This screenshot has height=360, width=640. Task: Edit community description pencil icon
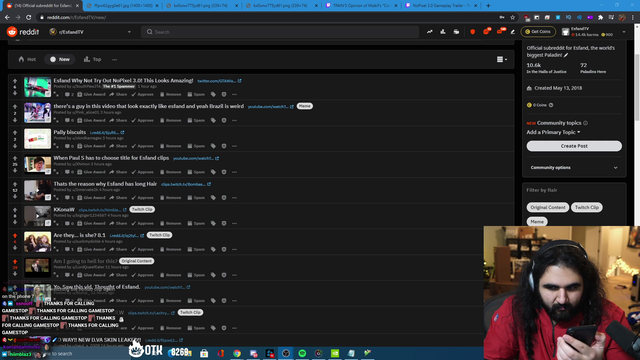click(566, 55)
